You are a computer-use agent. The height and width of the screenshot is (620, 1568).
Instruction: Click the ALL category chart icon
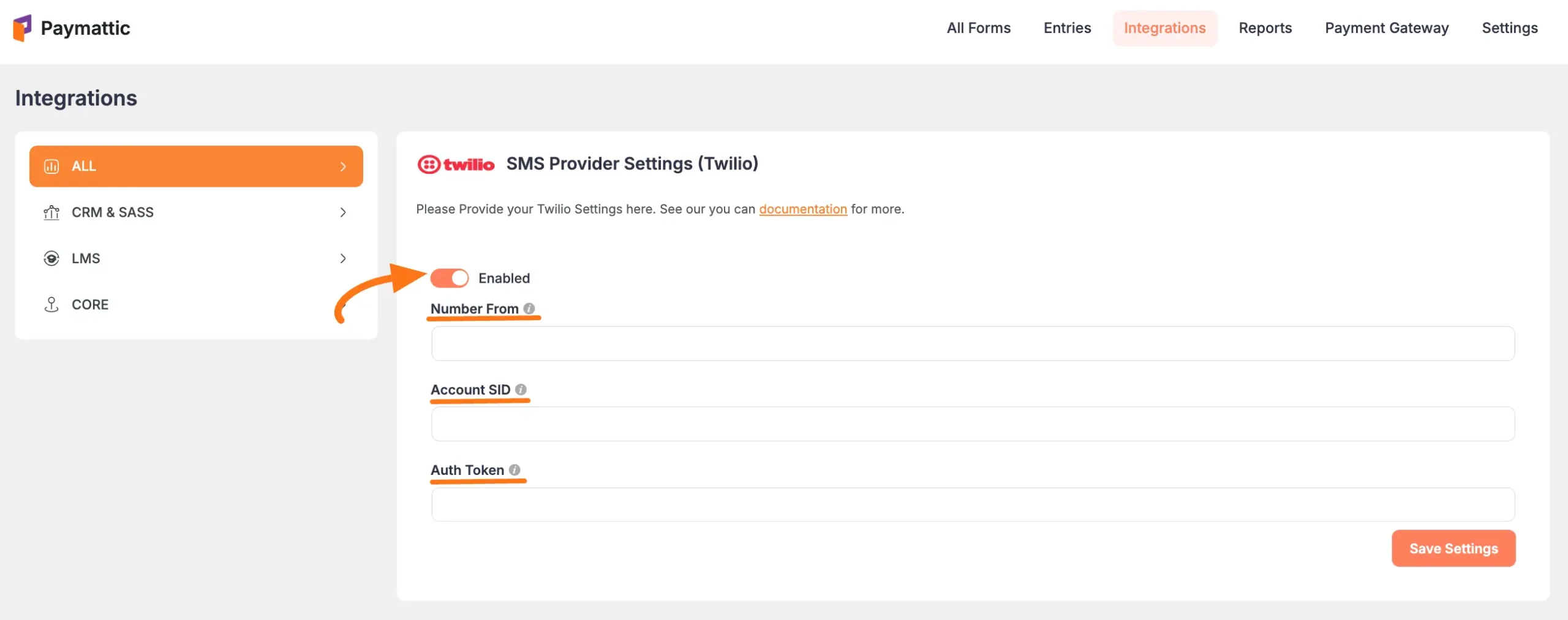tap(51, 166)
